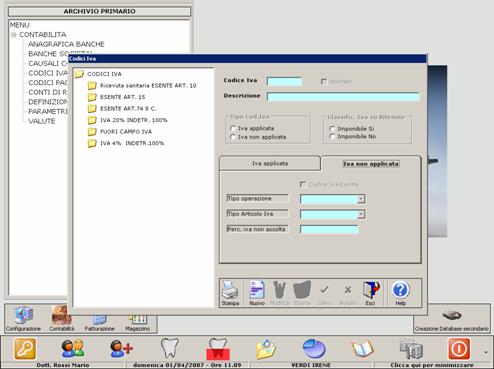The width and height of the screenshot is (494, 369).
Task: Click inside the Codice Iva field
Action: 284,81
